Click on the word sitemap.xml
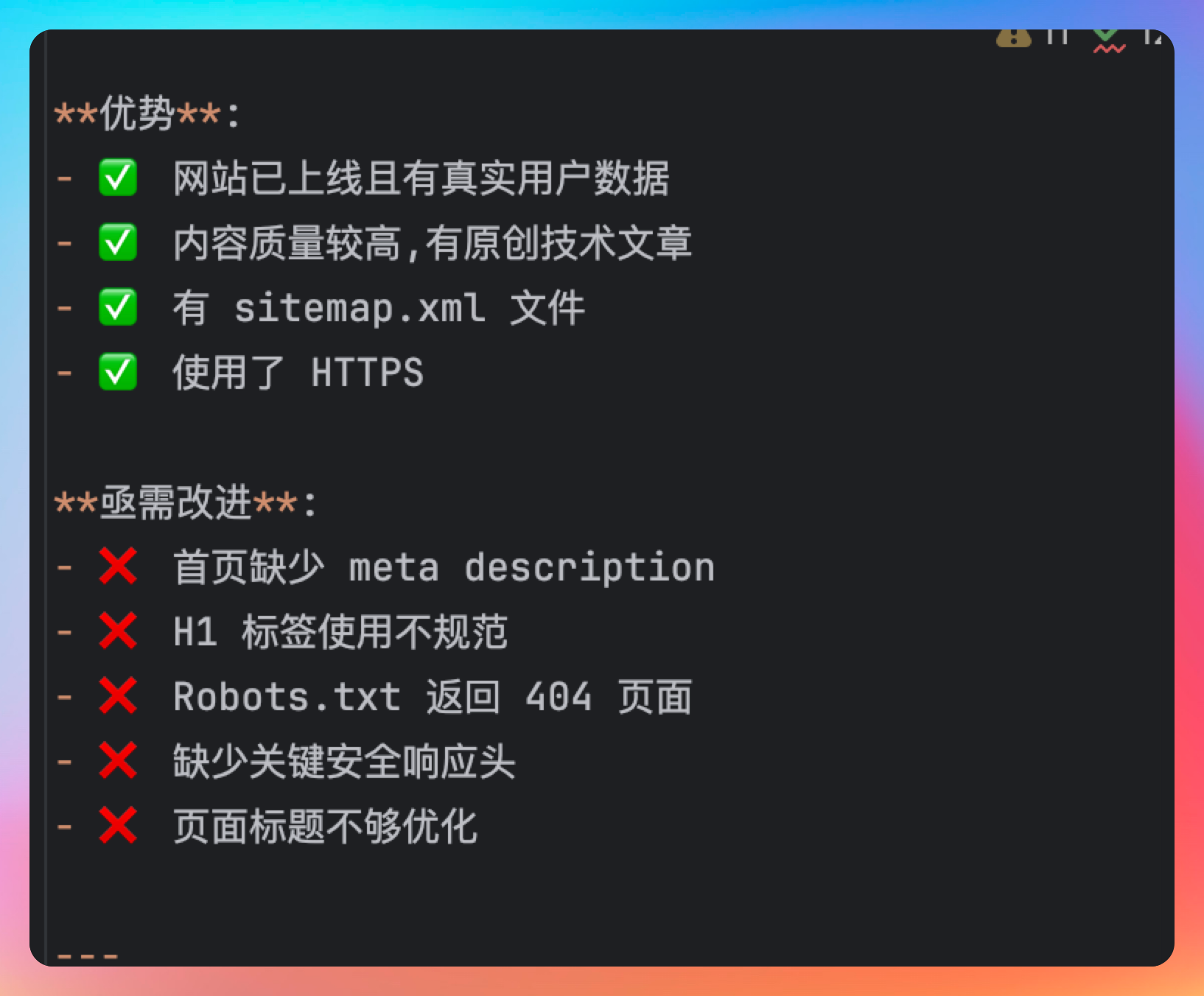The image size is (1204, 996). (360, 308)
